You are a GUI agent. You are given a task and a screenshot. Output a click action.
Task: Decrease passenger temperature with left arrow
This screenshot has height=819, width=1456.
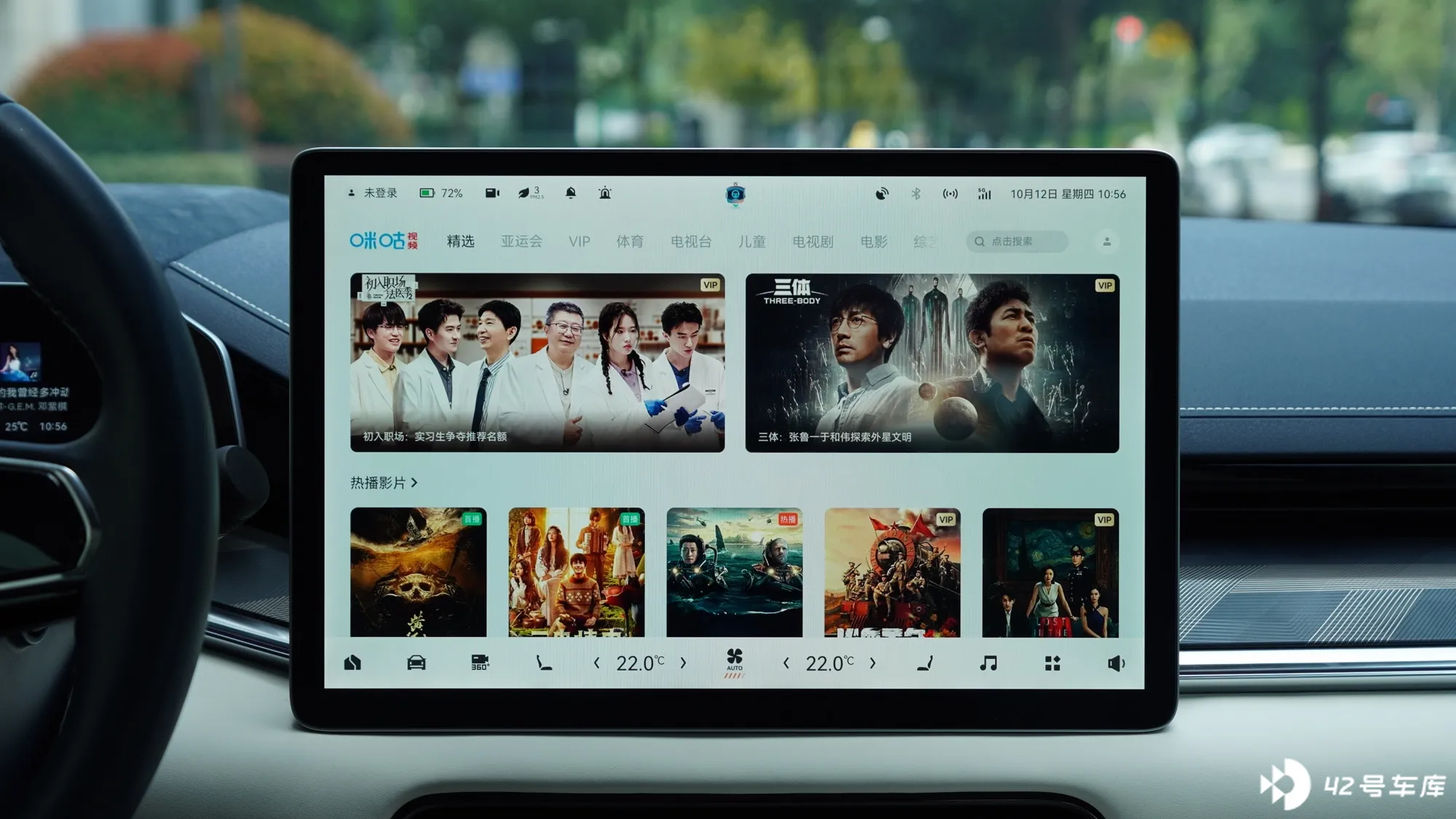(786, 662)
